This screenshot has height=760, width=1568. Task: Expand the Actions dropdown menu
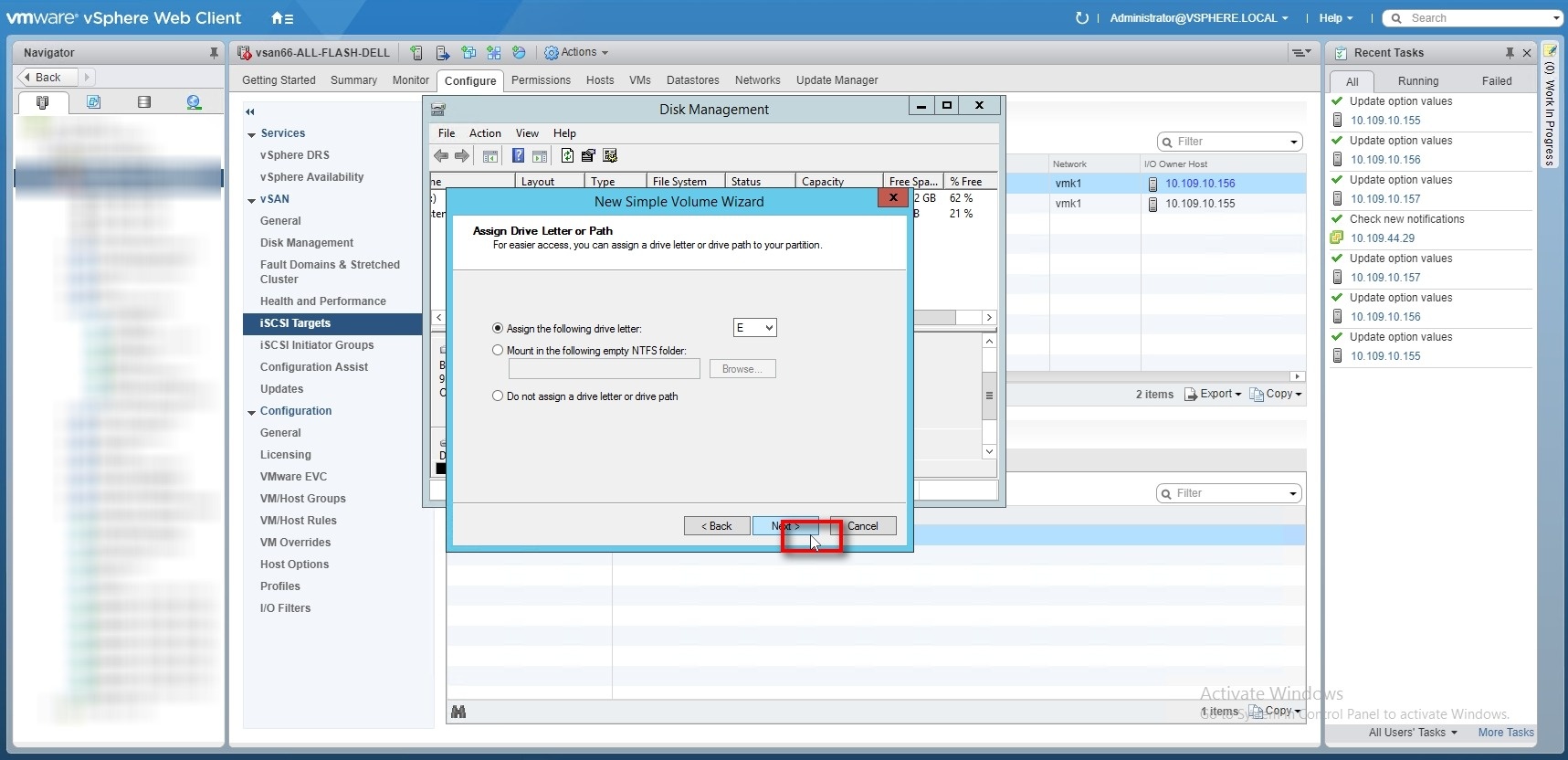(x=577, y=53)
